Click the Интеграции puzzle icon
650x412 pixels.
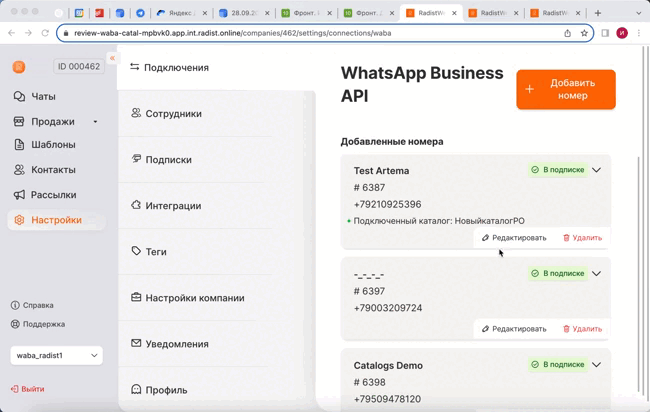(x=136, y=205)
